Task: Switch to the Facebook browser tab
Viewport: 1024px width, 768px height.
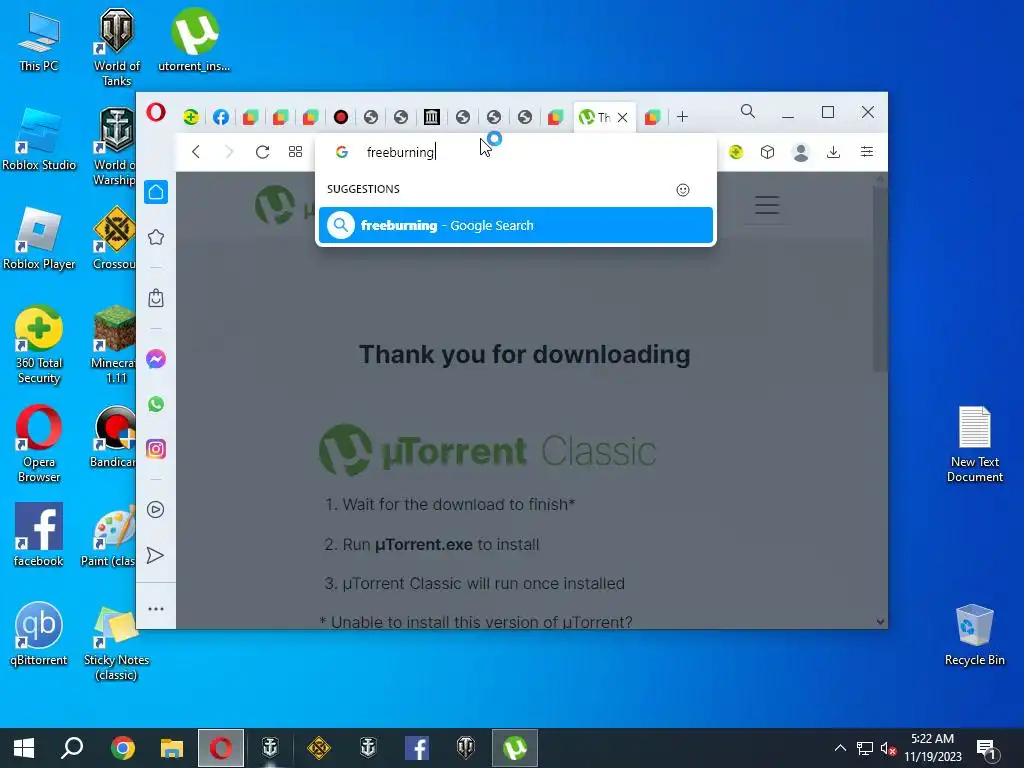Action: (x=221, y=117)
